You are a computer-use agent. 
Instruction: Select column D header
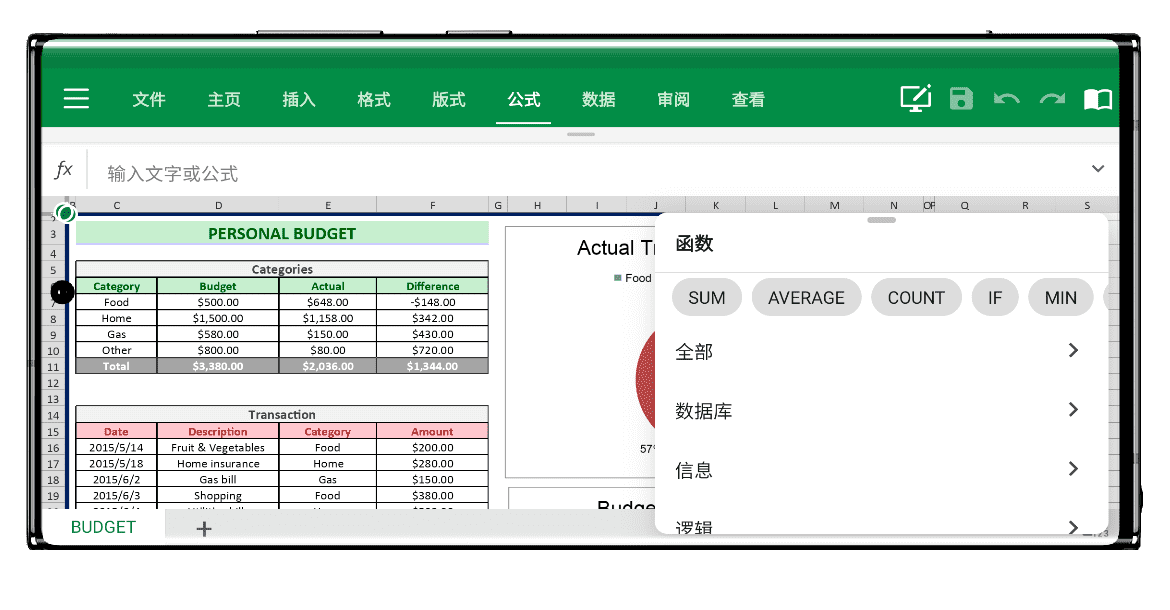point(219,205)
